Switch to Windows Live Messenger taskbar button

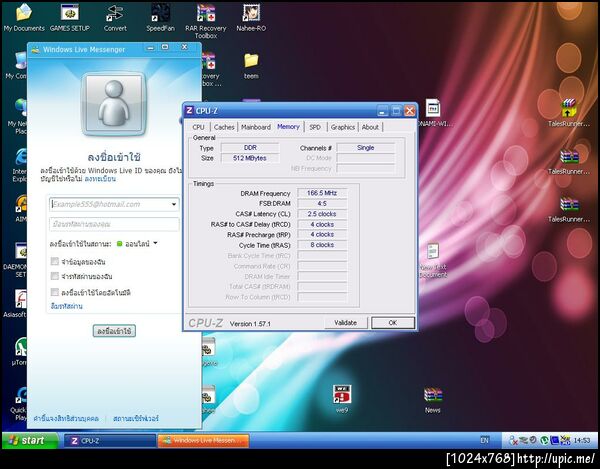(x=203, y=441)
